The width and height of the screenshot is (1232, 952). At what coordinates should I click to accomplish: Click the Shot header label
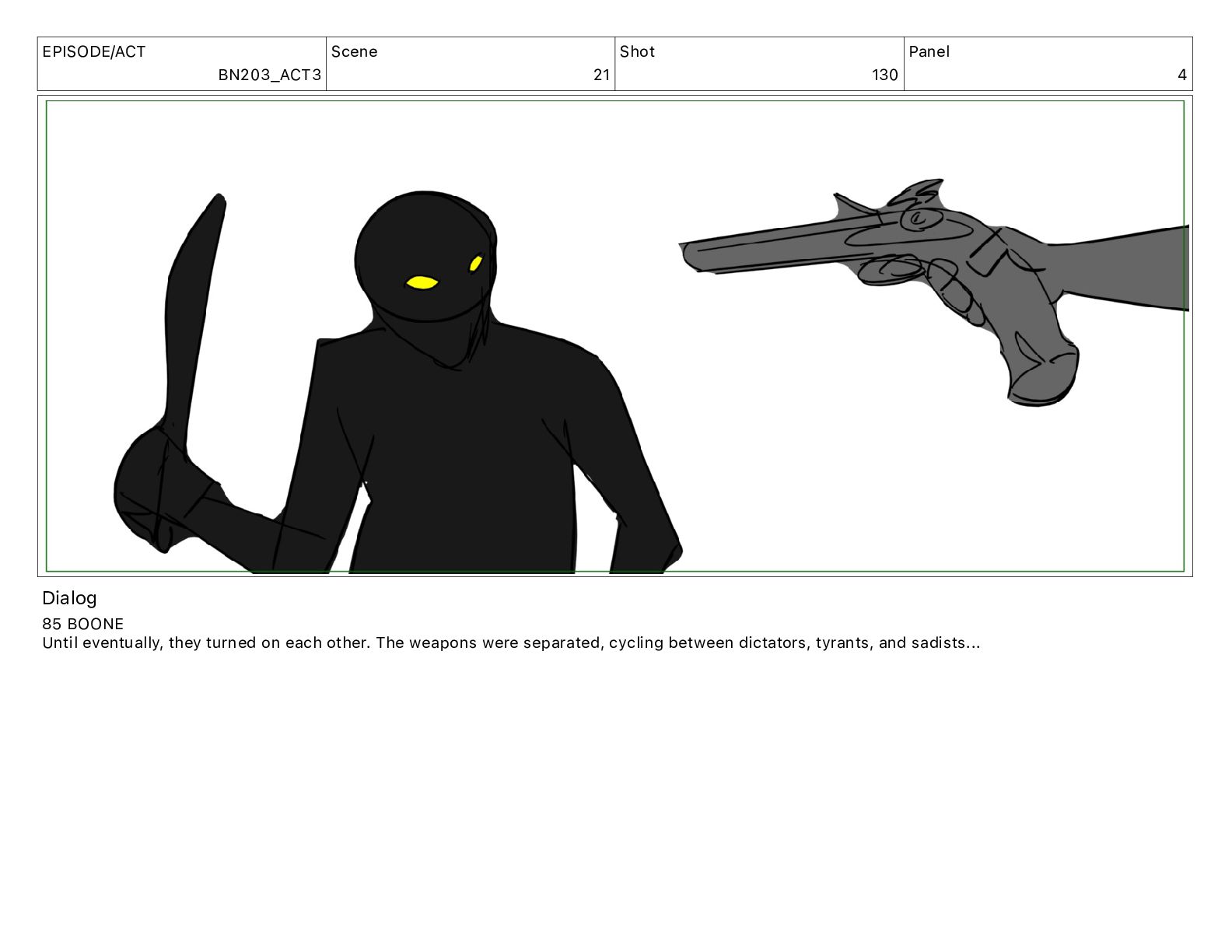[x=637, y=52]
